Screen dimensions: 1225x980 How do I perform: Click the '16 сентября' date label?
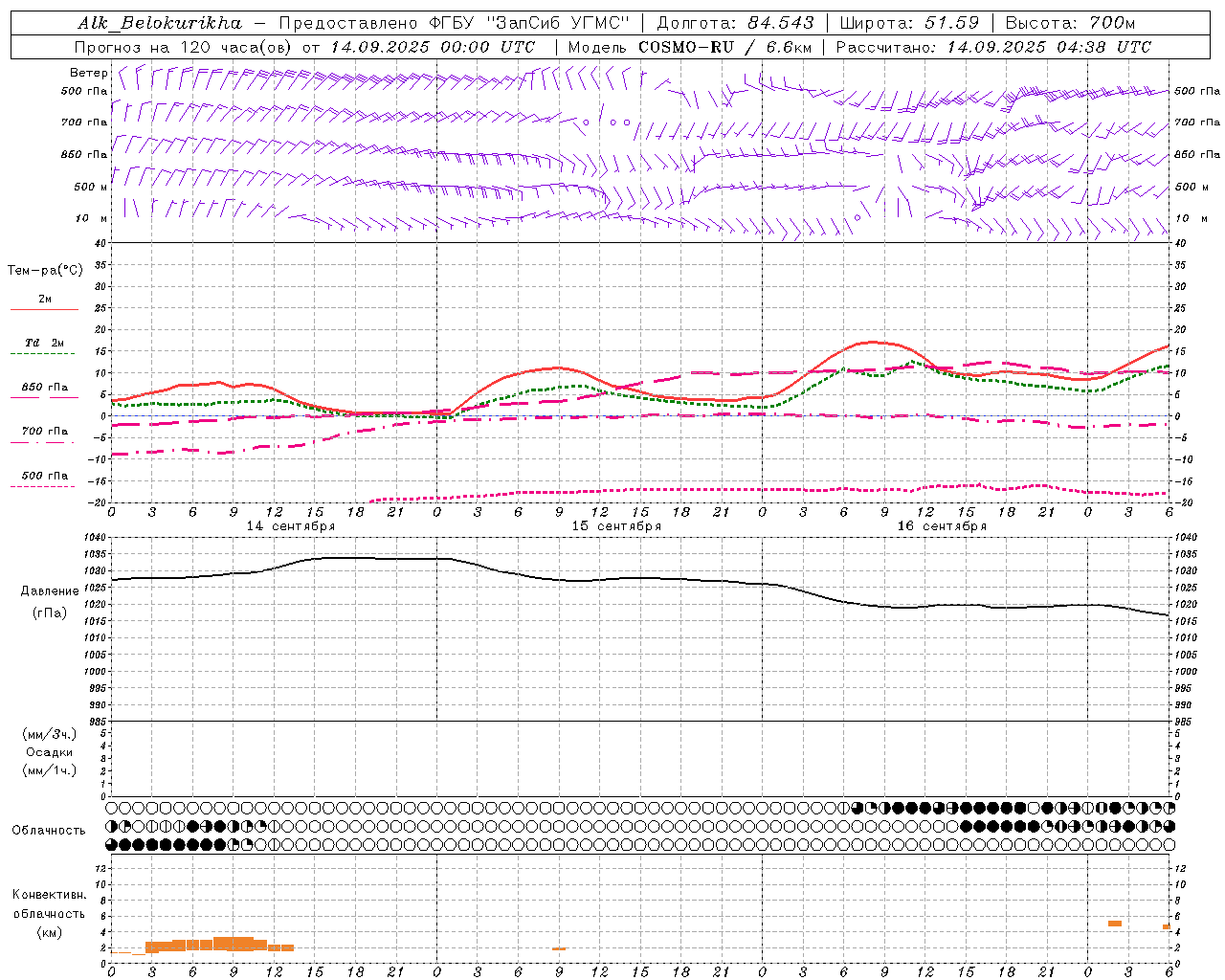[942, 526]
